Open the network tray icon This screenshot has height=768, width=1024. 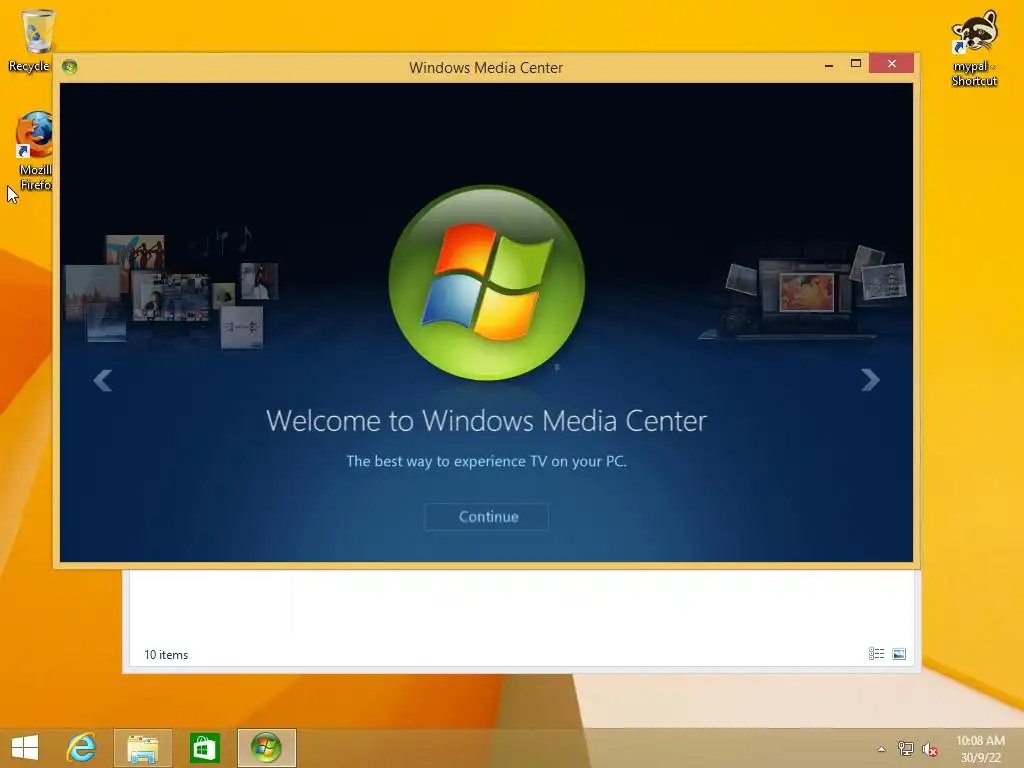pos(906,749)
